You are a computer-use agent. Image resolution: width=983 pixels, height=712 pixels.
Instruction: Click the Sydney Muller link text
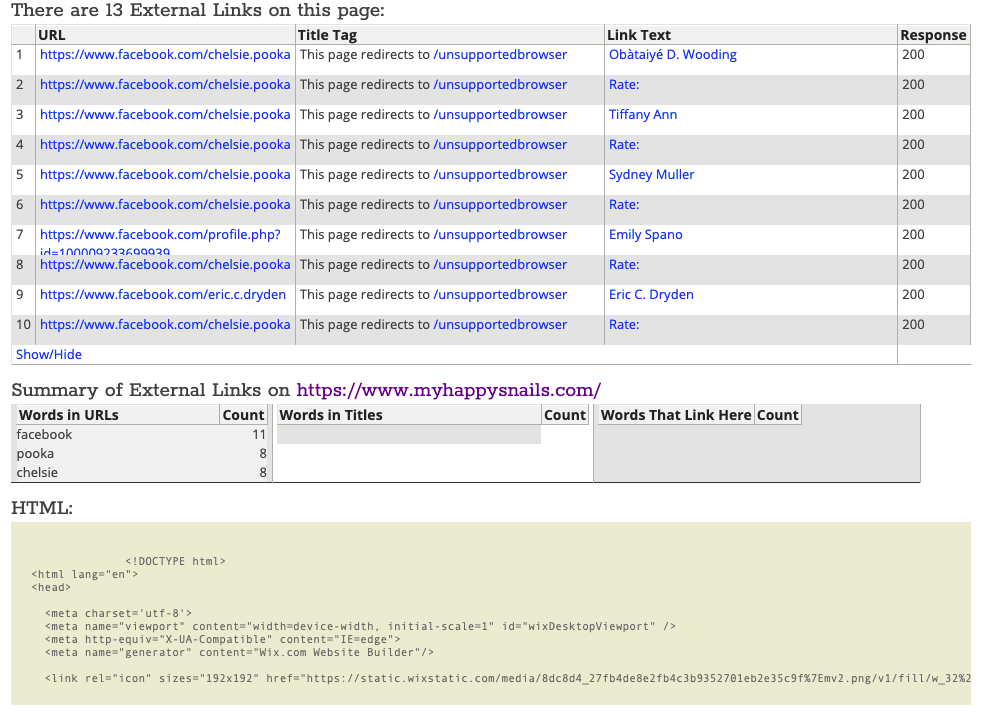pos(651,175)
